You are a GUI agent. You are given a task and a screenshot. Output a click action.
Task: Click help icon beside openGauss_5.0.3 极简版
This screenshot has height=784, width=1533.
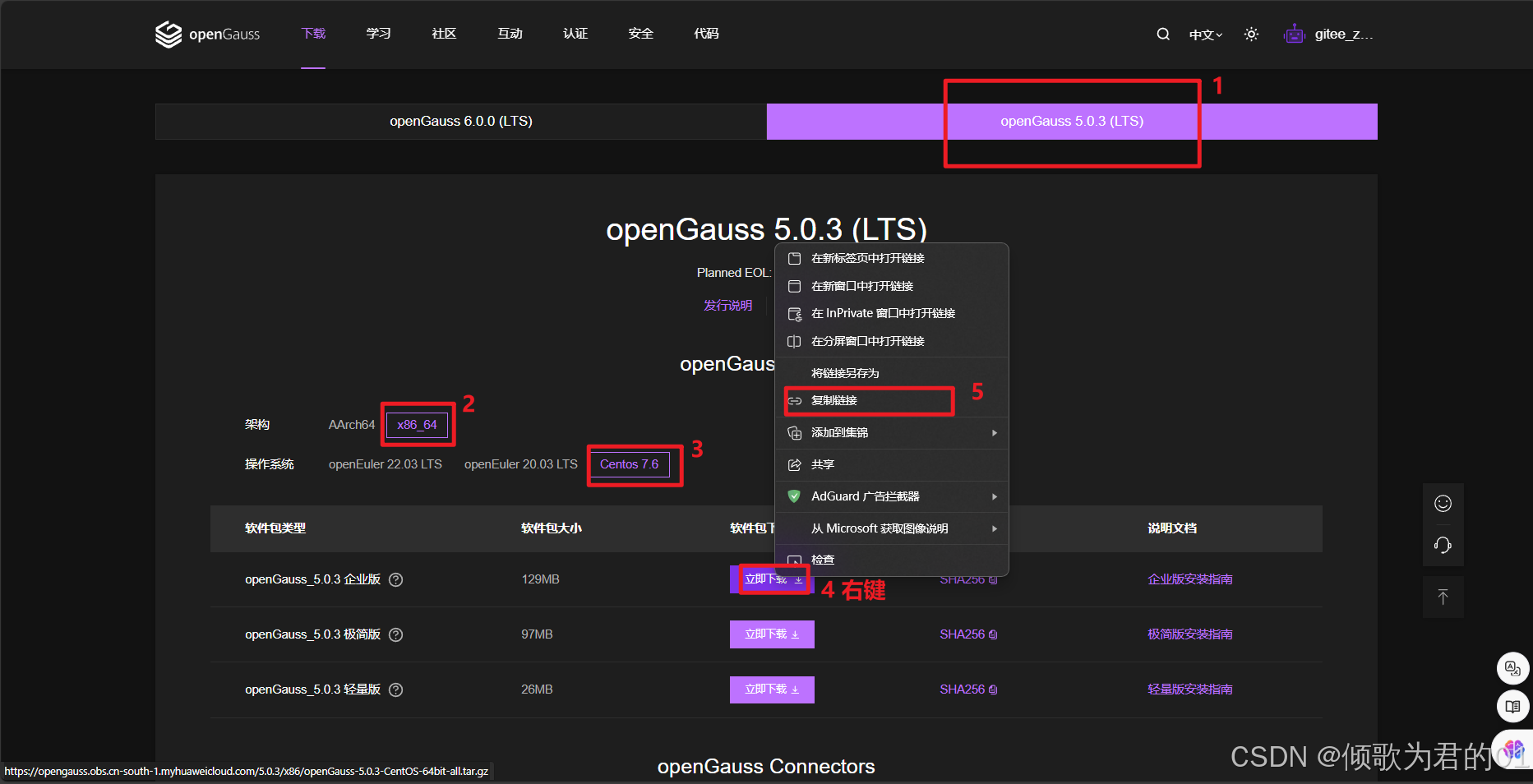click(395, 634)
